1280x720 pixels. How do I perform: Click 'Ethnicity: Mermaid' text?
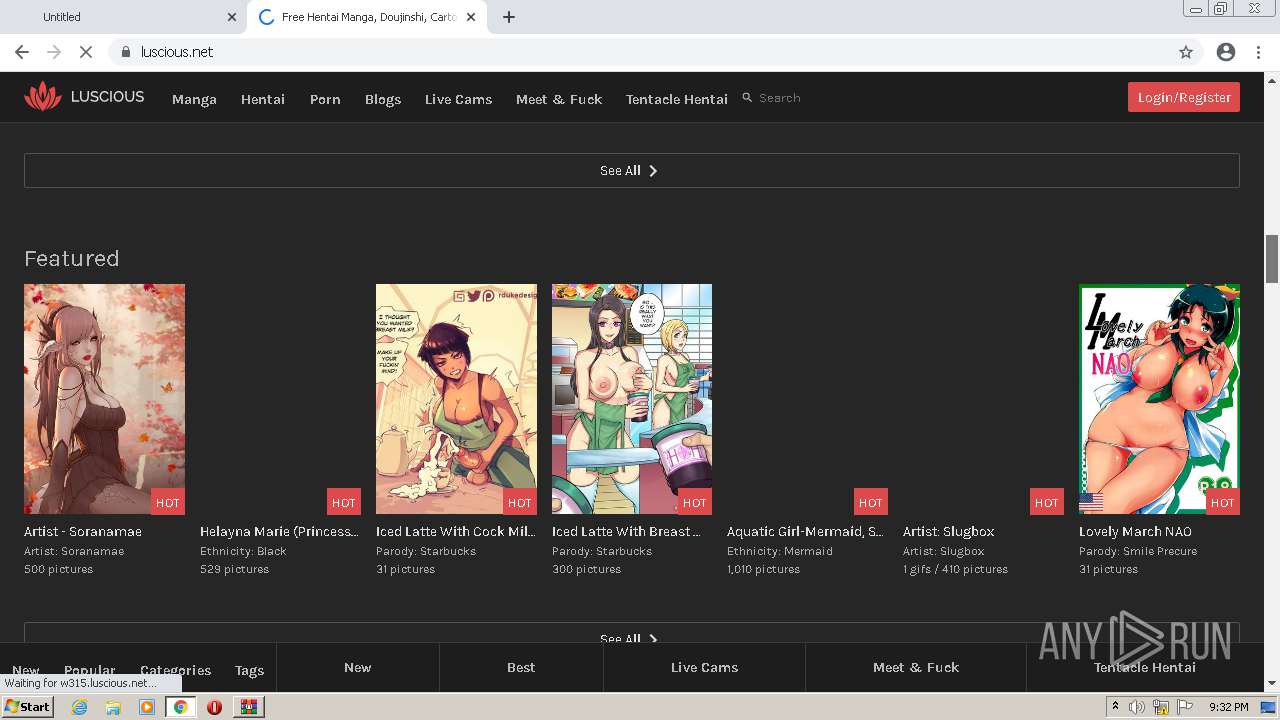(780, 551)
